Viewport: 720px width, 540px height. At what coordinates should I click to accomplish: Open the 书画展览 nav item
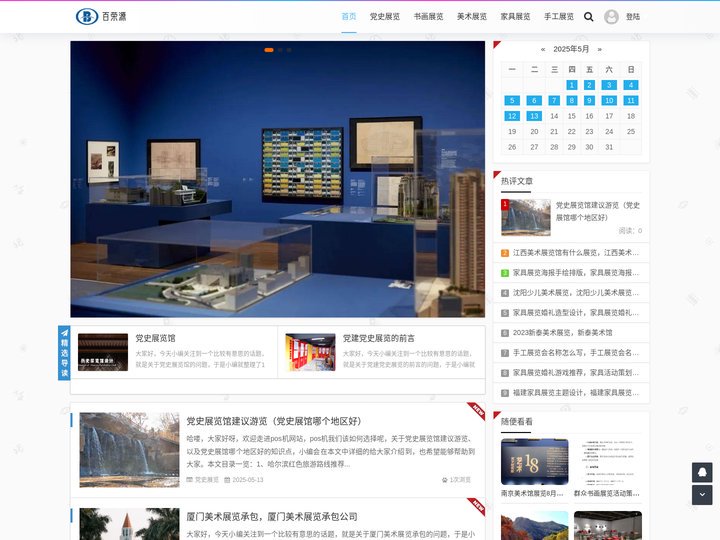coord(428,17)
